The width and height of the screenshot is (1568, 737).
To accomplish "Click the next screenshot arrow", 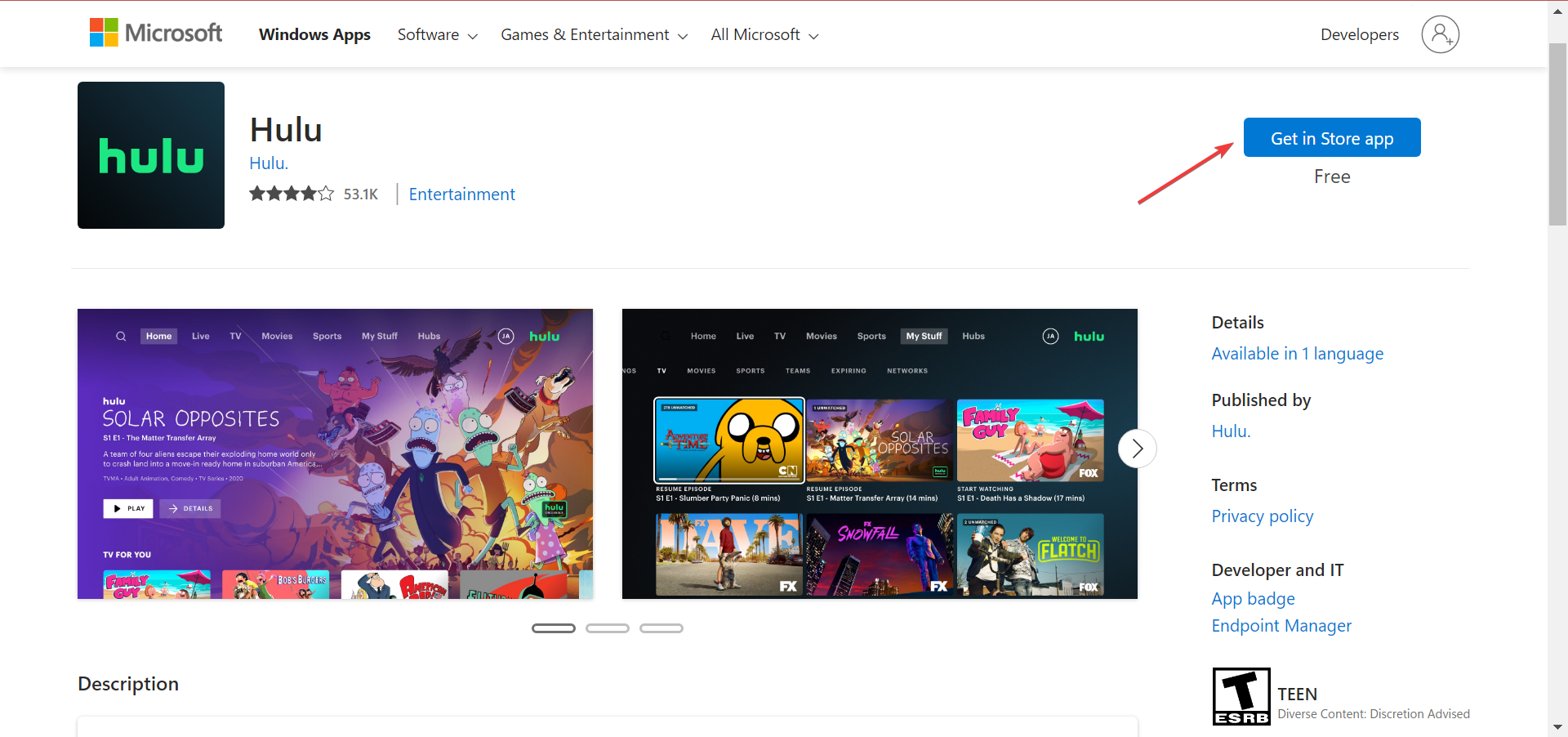I will click(x=1137, y=449).
